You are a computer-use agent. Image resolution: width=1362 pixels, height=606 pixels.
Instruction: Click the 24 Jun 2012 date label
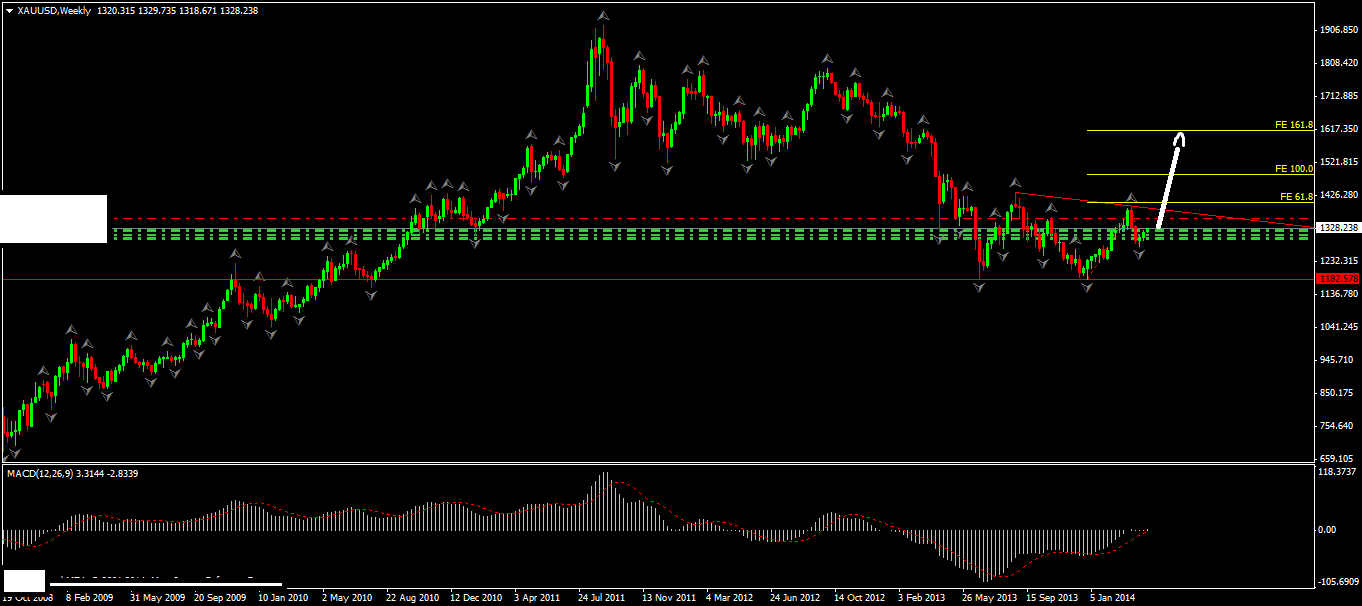(x=794, y=597)
